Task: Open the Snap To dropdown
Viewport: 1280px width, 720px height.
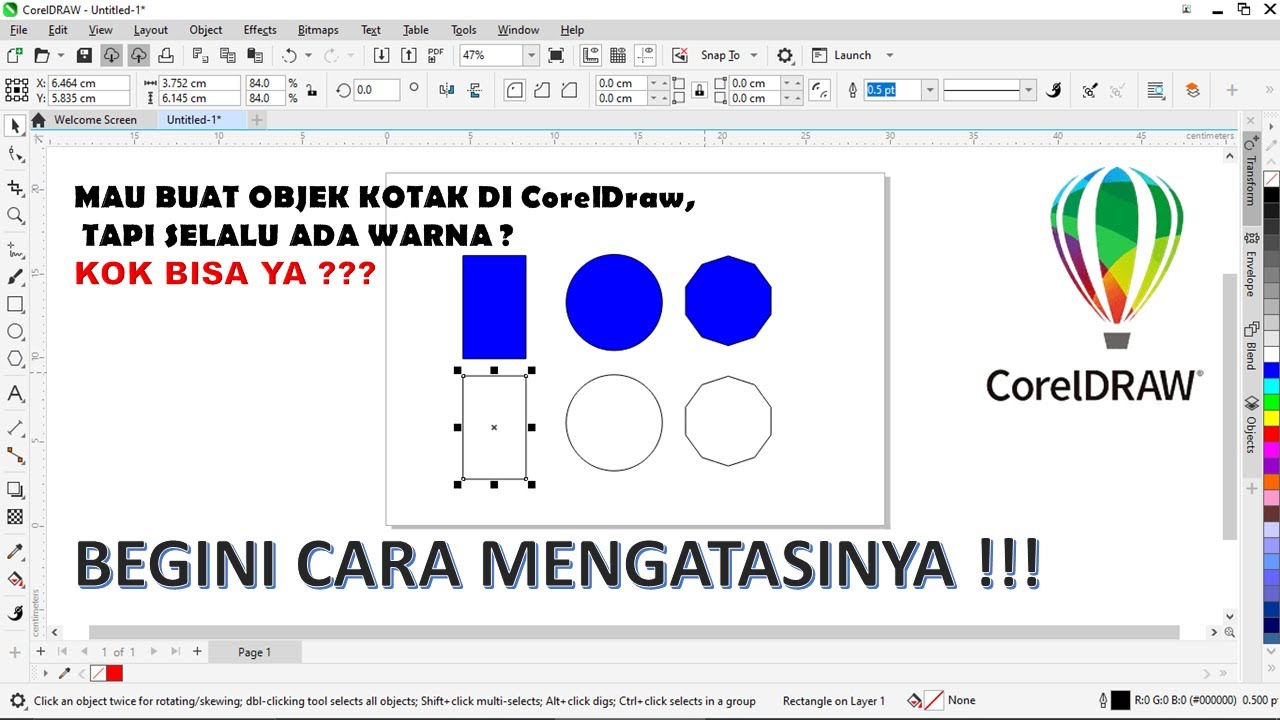Action: (753, 55)
